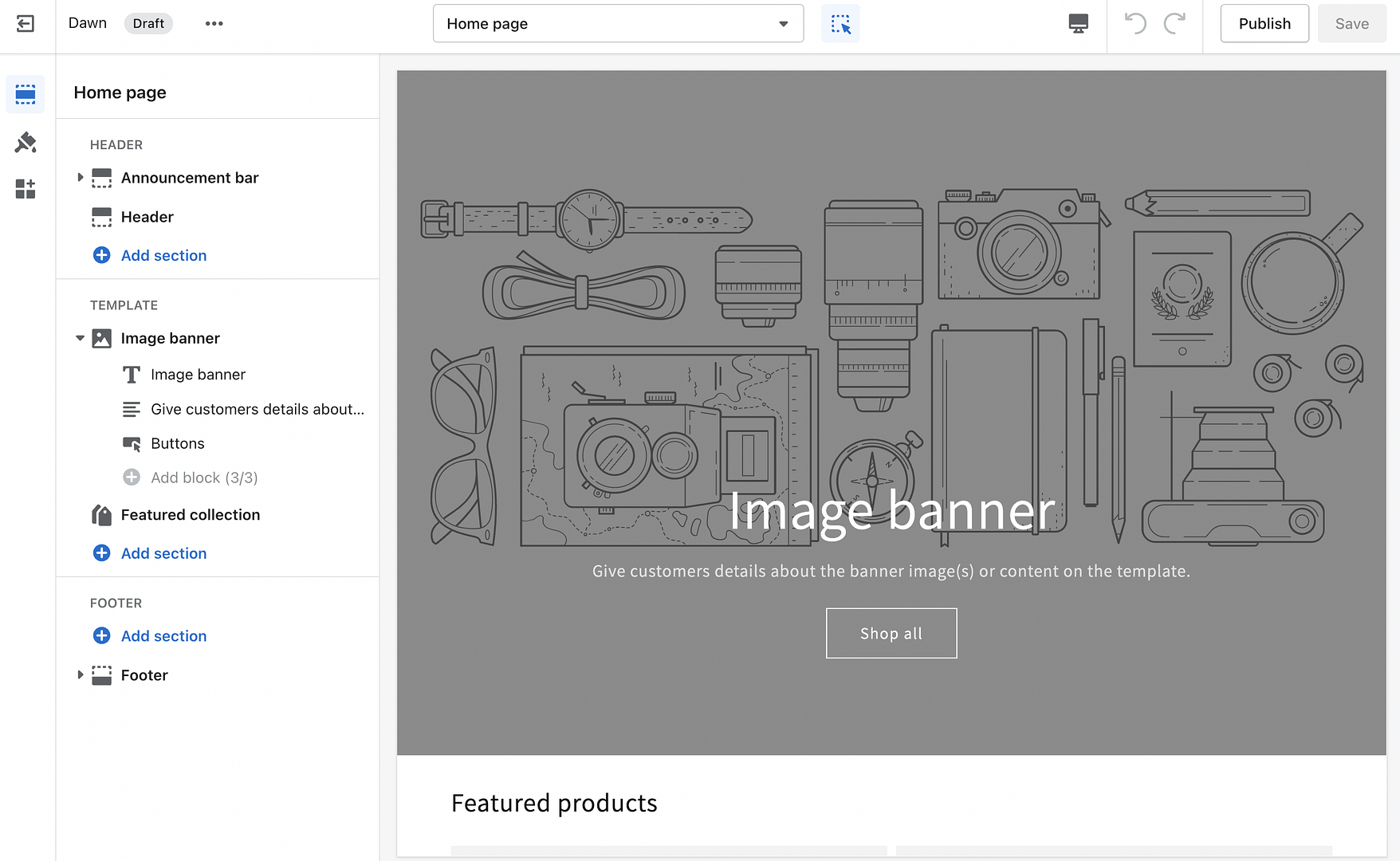Click the text block lines icon

[x=132, y=410]
